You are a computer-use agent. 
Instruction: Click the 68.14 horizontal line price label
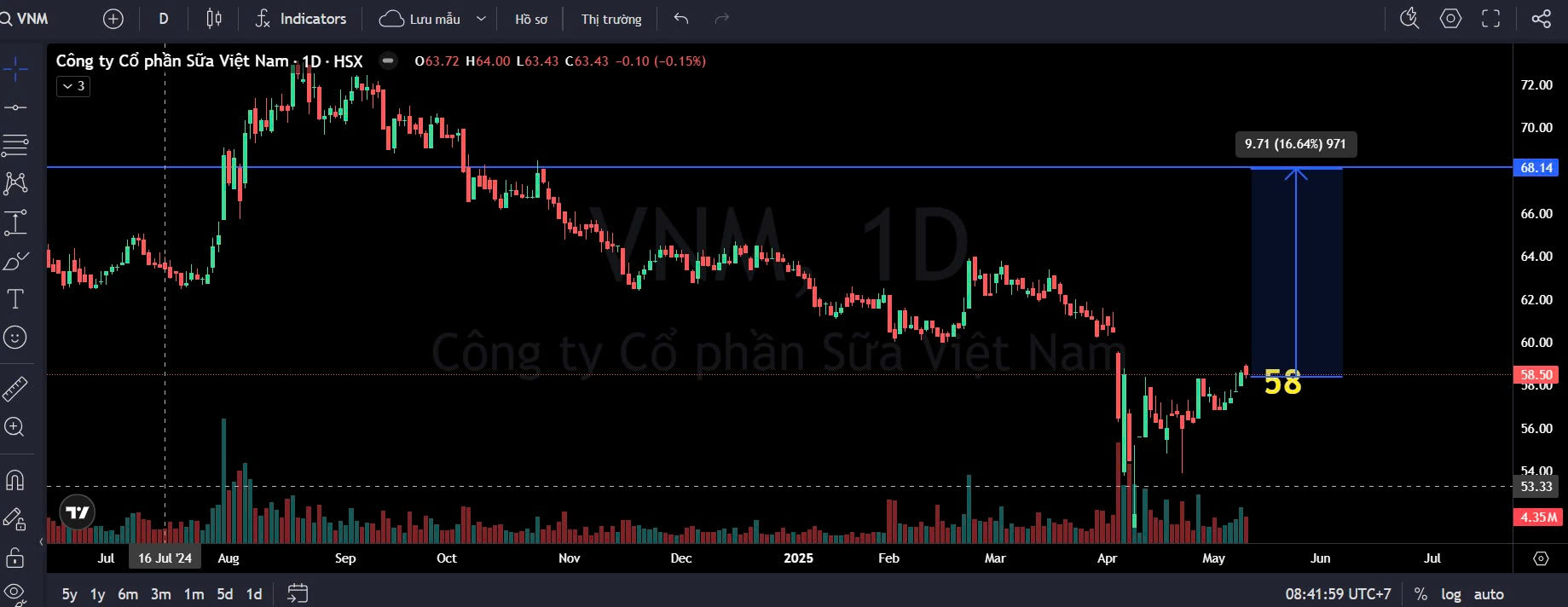point(1536,168)
